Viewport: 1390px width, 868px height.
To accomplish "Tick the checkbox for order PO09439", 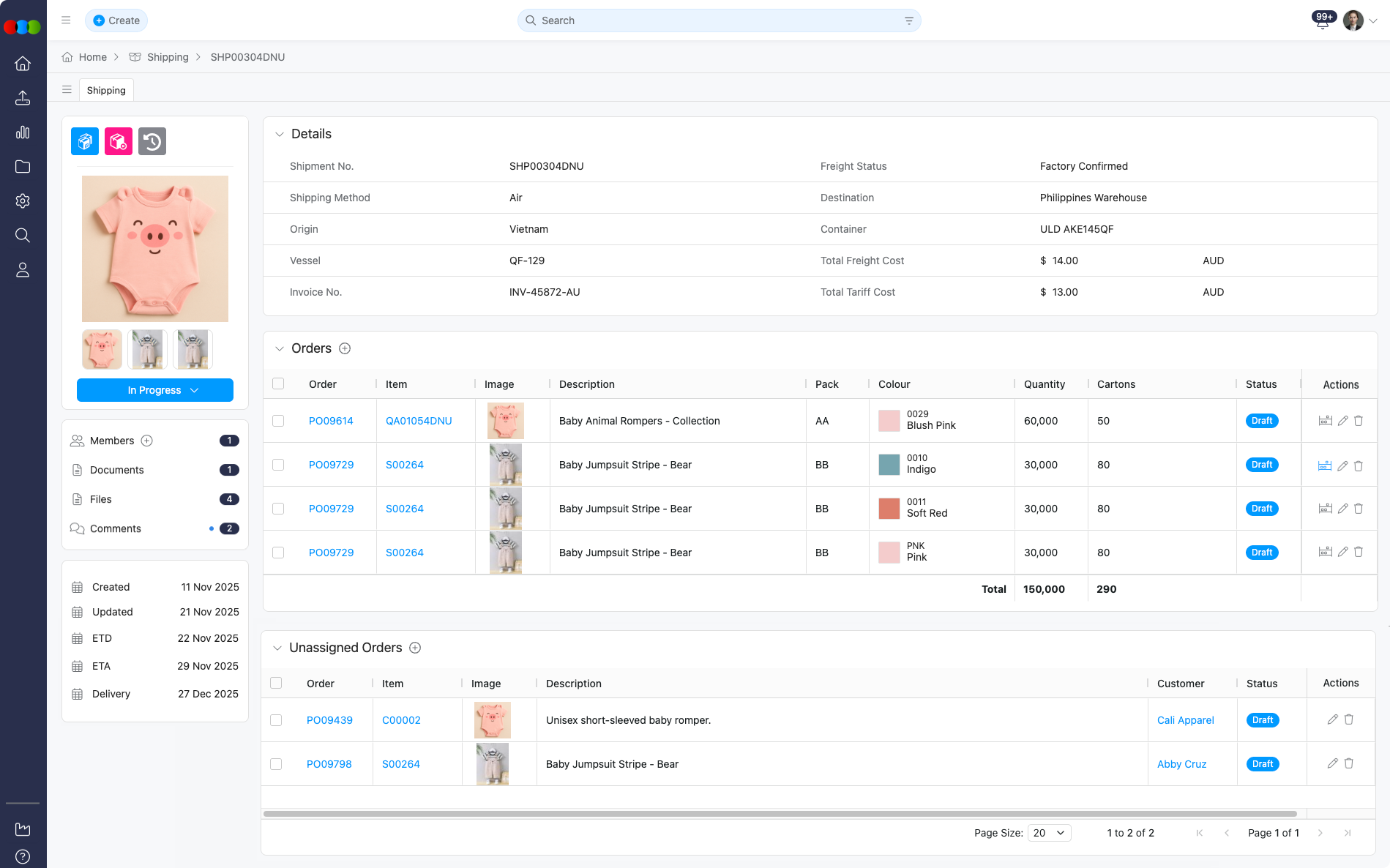I will point(277,720).
